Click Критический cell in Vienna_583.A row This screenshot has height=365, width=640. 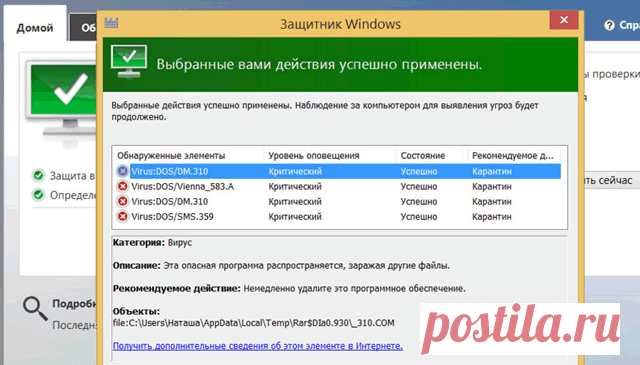(295, 186)
